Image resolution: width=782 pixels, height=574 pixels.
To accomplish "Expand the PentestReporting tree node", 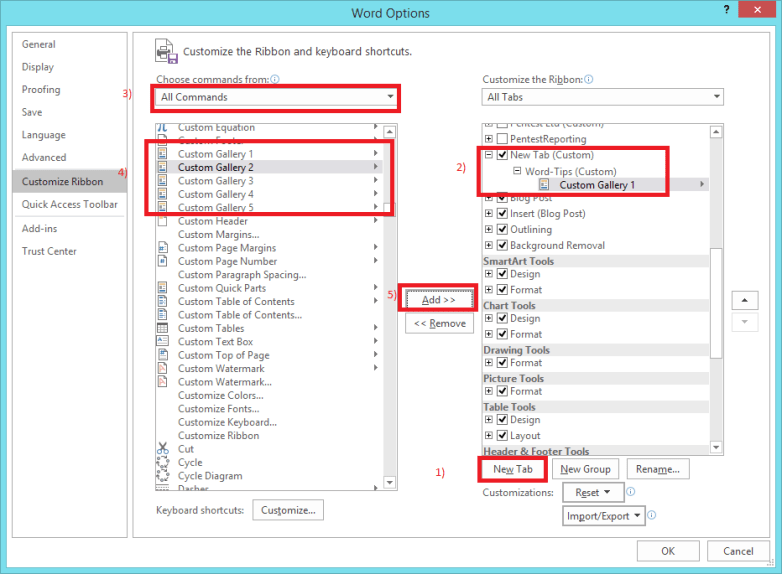I will (489, 138).
